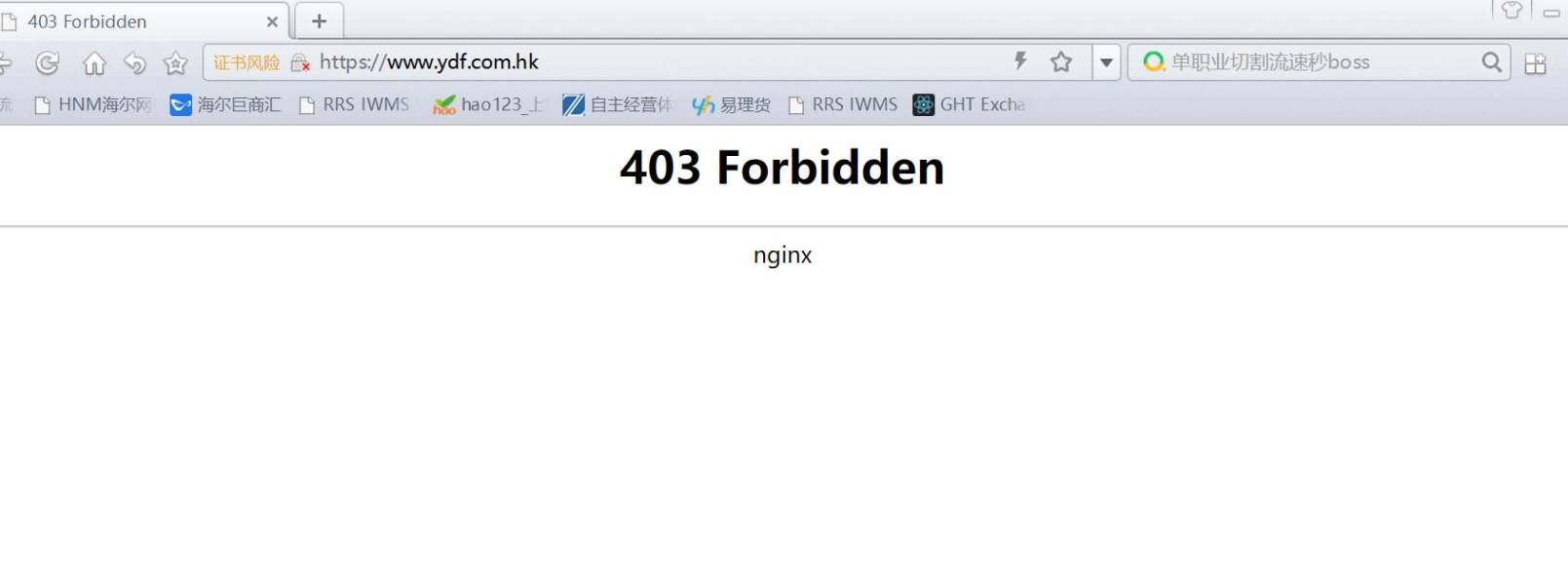Open the GHT Excha bookmark
Image resolution: width=1568 pixels, height=585 pixels.
[969, 104]
